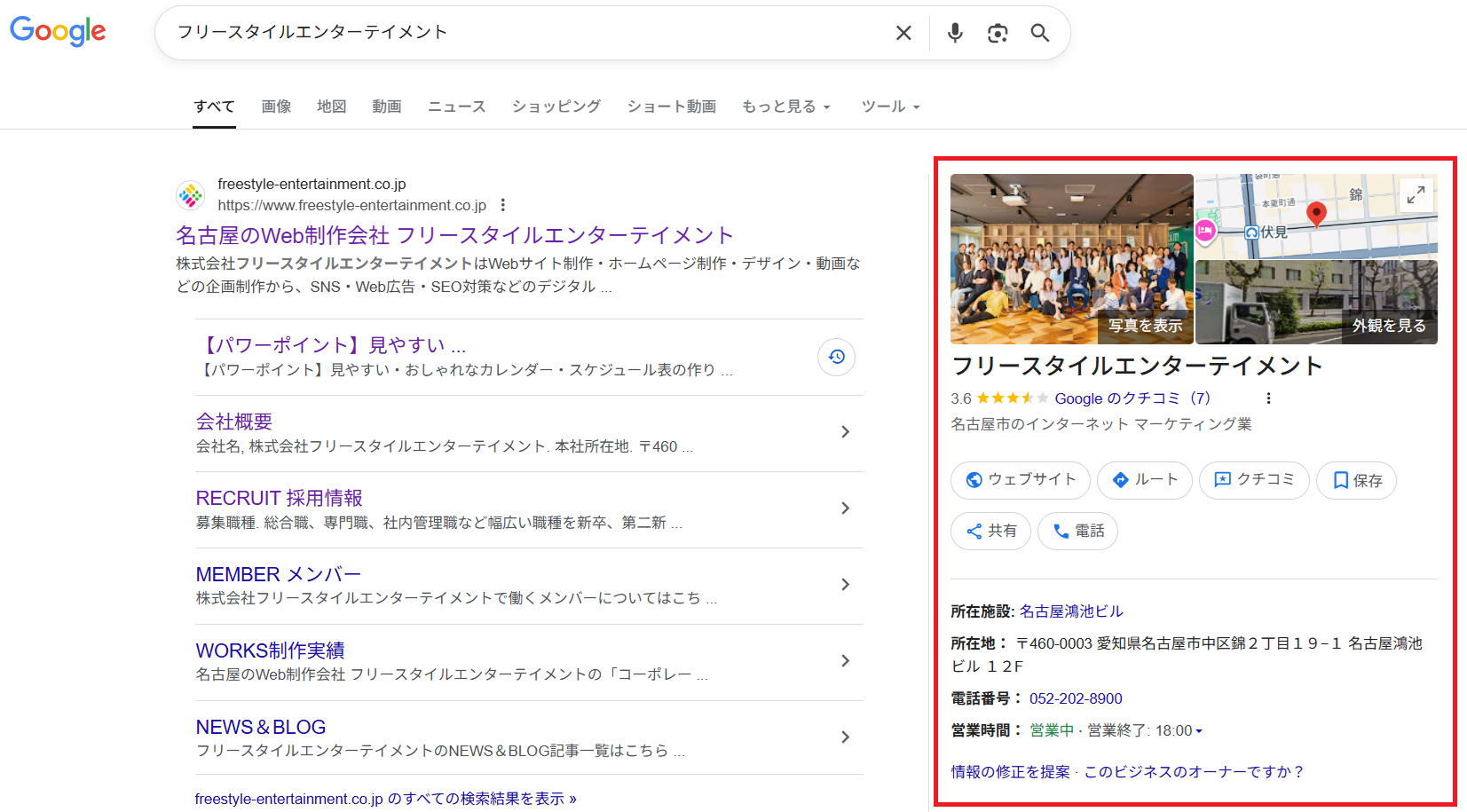Expand the もっと見る dropdown
Image resolution: width=1467 pixels, height=812 pixels.
(786, 106)
